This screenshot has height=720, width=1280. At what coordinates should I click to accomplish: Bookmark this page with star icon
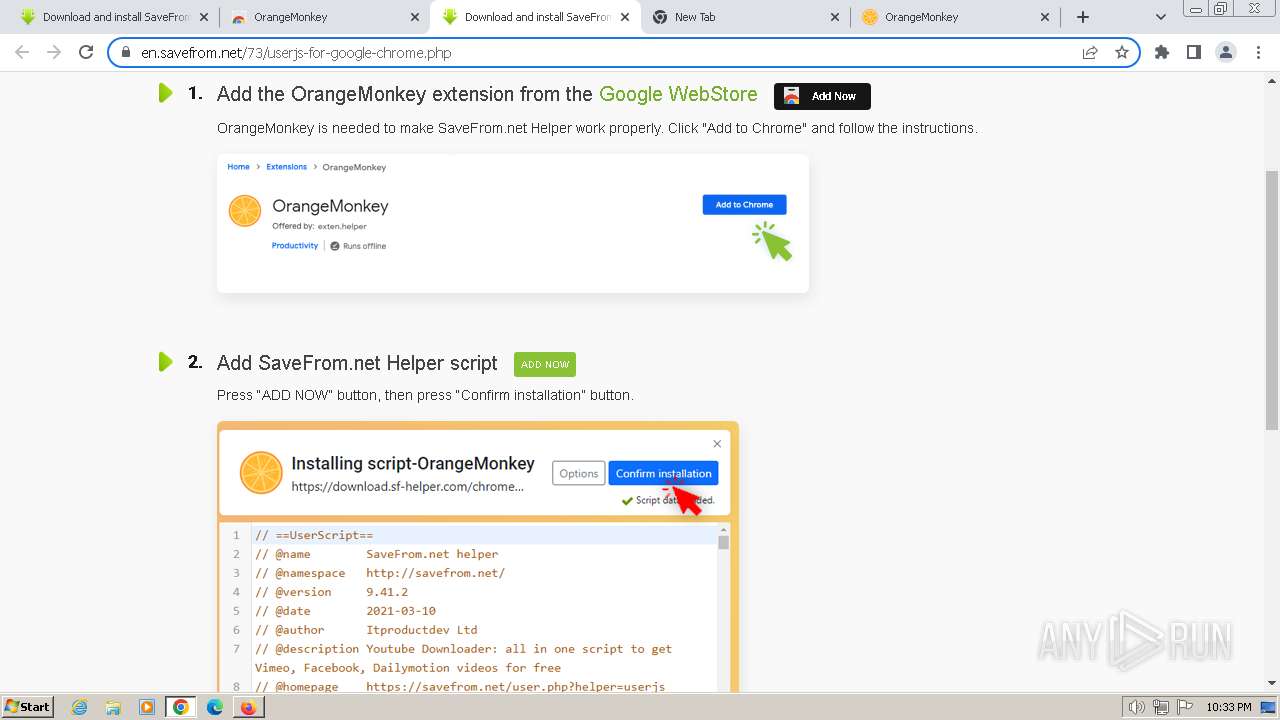1122,53
